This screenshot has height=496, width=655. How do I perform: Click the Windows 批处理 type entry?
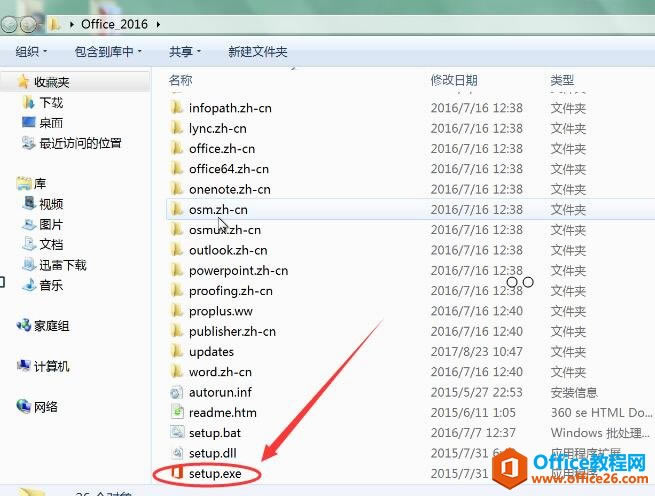[x=600, y=432]
